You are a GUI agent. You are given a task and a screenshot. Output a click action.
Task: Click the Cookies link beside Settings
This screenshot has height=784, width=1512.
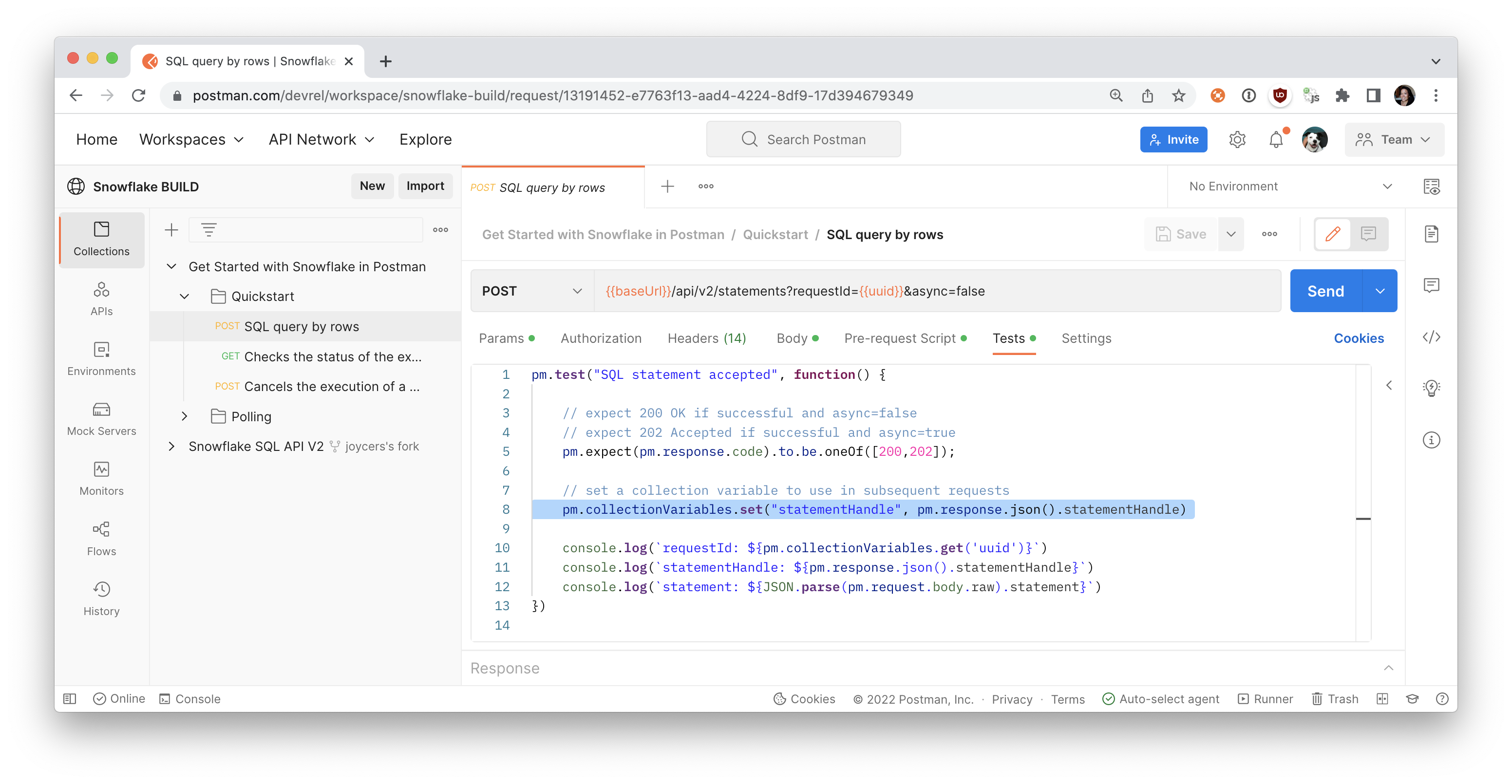1358,338
